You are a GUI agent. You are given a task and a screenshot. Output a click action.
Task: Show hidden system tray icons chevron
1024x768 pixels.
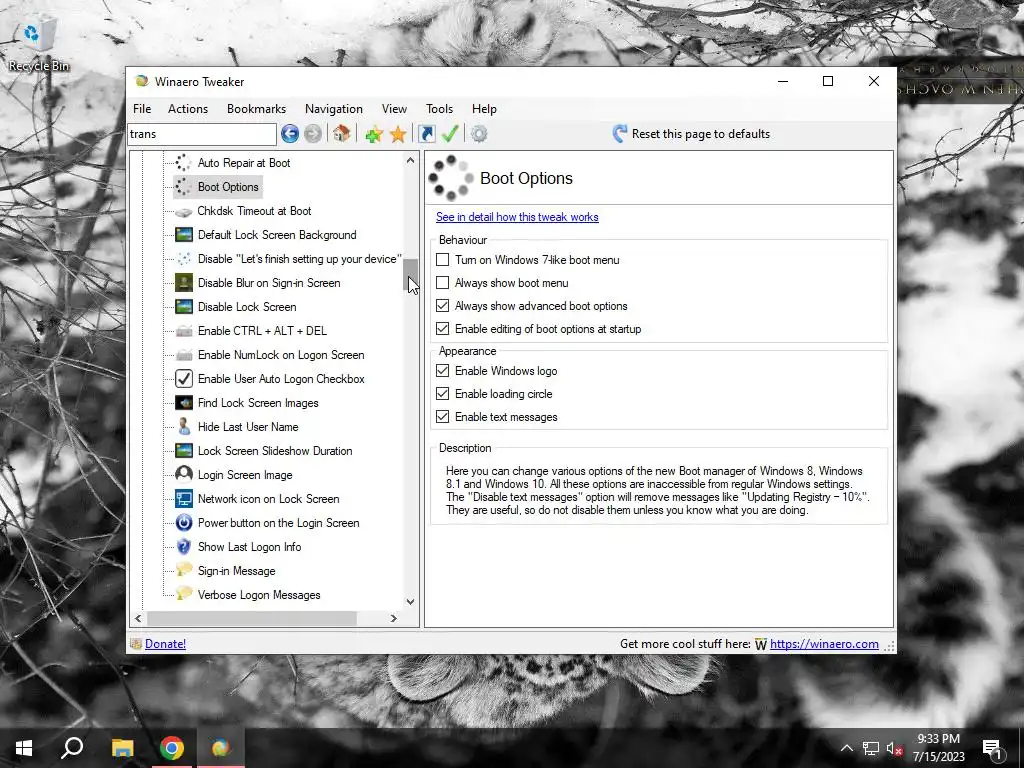point(846,748)
